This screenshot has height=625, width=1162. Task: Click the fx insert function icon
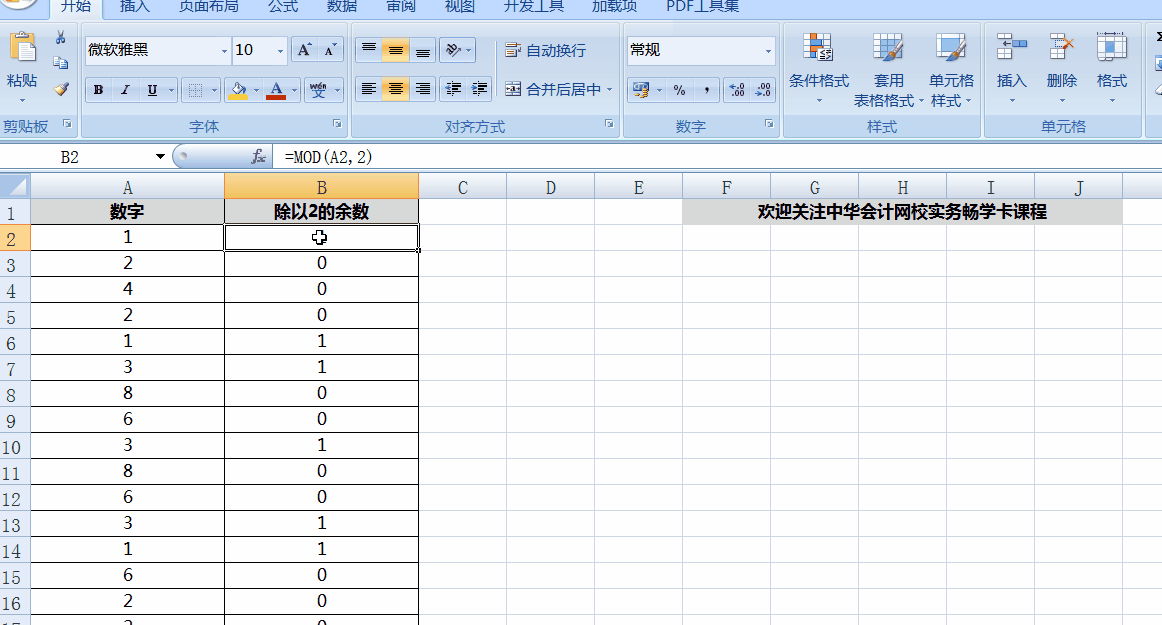[x=258, y=157]
